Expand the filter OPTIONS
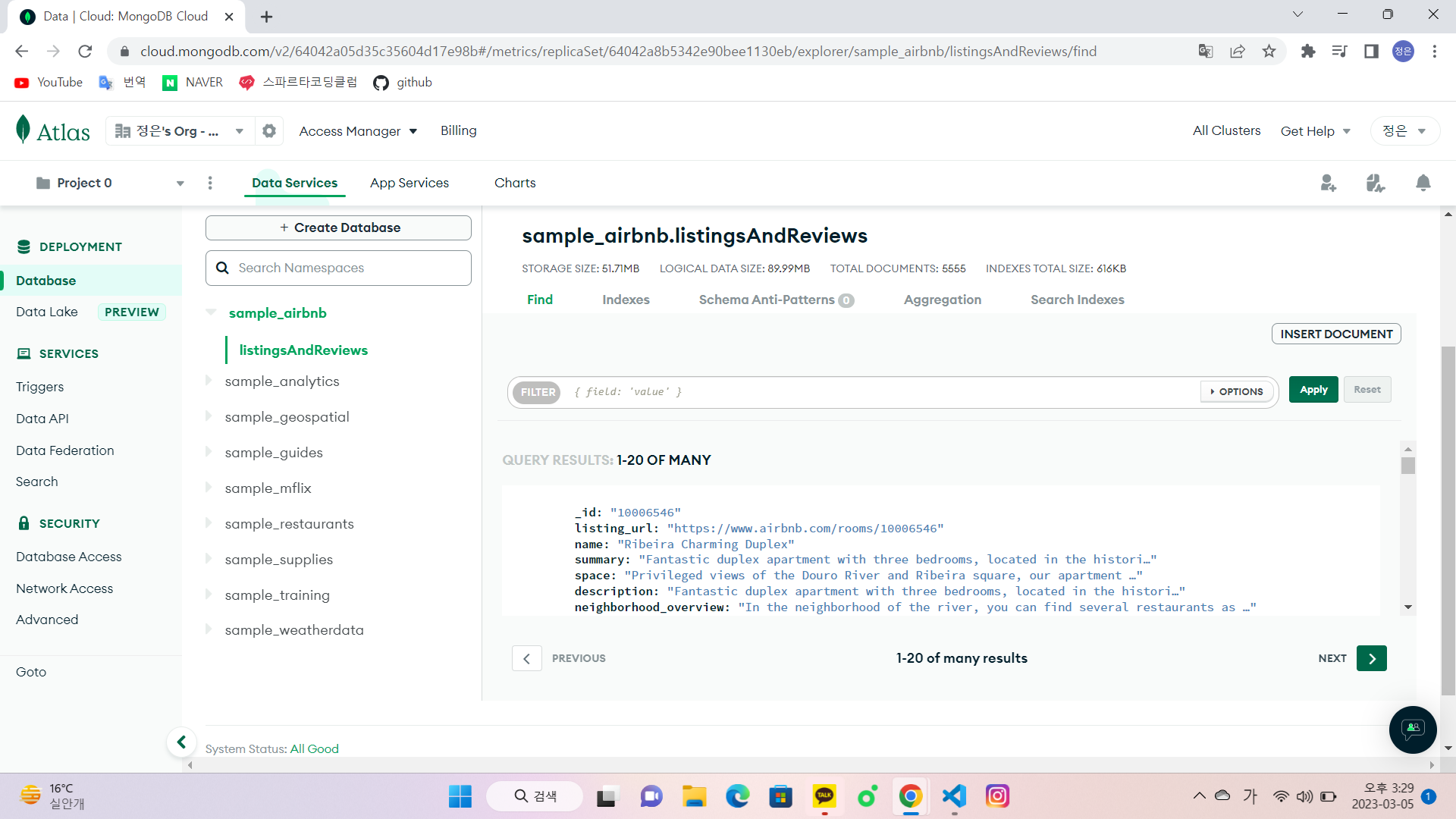Screen dimensions: 1456x819 point(1237,391)
